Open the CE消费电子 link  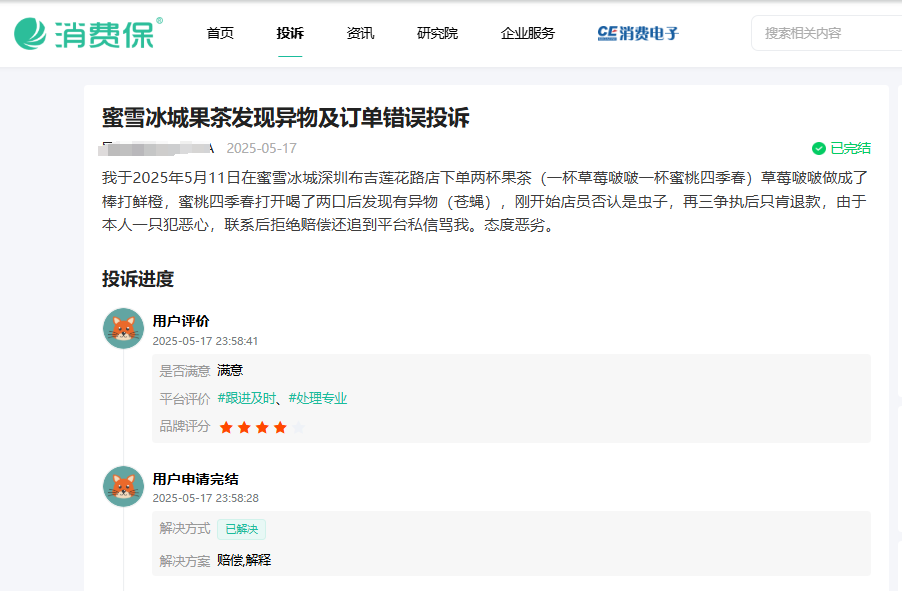638,33
